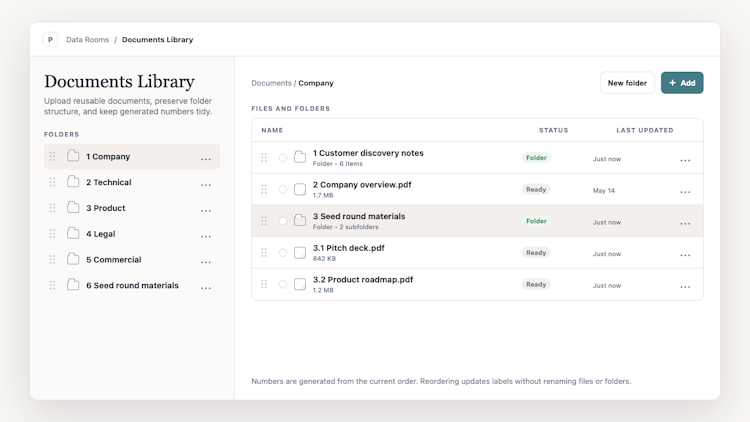Click folder icon beside 6 Seed round materials

pyautogui.click(x=73, y=285)
